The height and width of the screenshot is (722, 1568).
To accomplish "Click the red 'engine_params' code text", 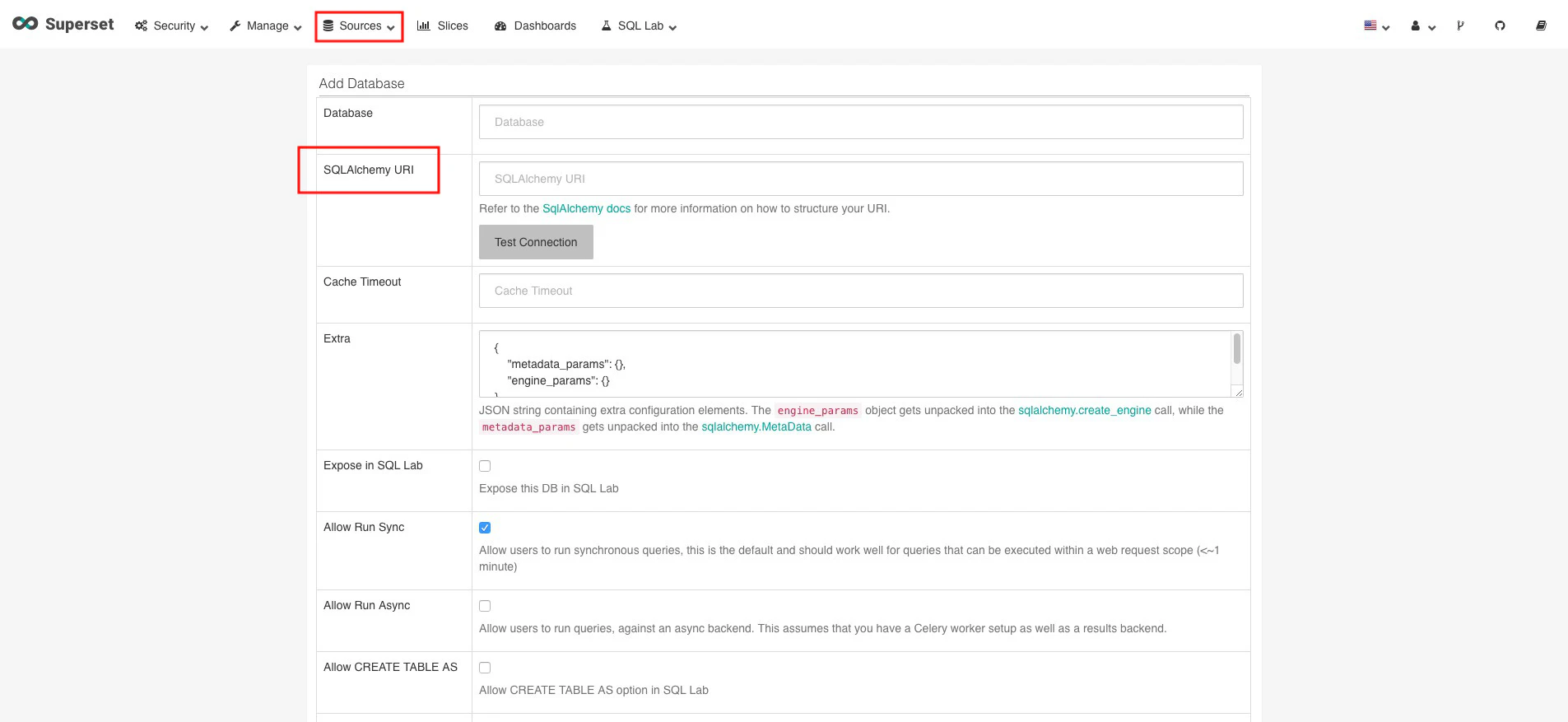I will (817, 411).
